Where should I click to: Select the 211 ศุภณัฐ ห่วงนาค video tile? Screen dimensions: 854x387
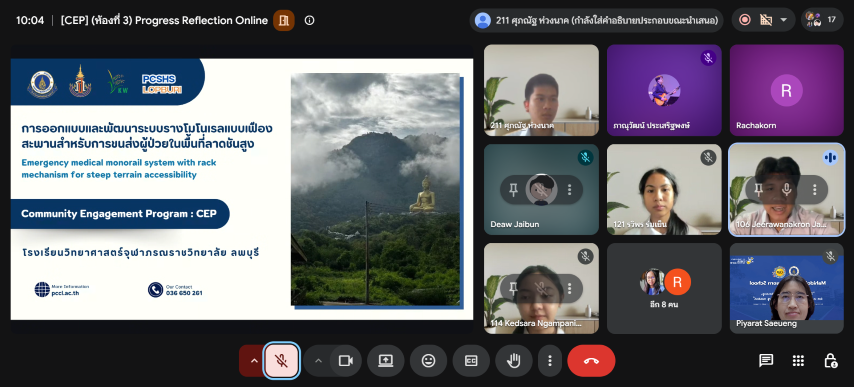pyautogui.click(x=541, y=90)
